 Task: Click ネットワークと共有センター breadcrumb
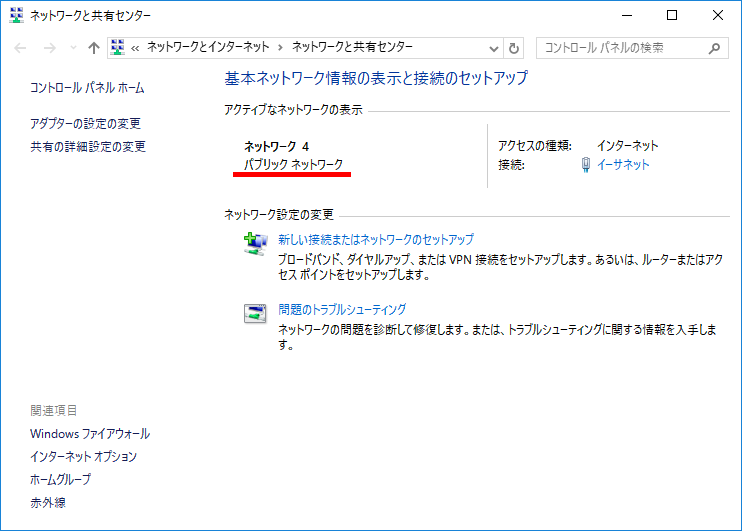click(x=352, y=47)
